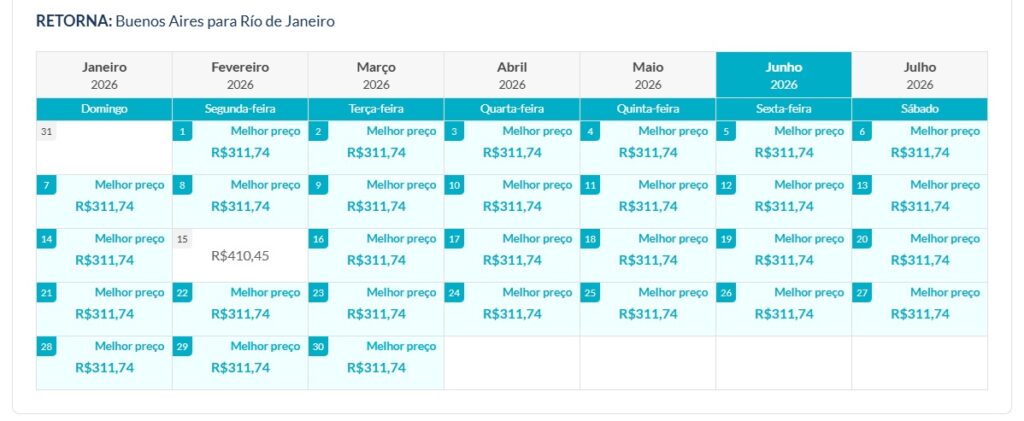1024x421 pixels.
Task: Go to the Julho 2026 tab
Action: pos(920,75)
